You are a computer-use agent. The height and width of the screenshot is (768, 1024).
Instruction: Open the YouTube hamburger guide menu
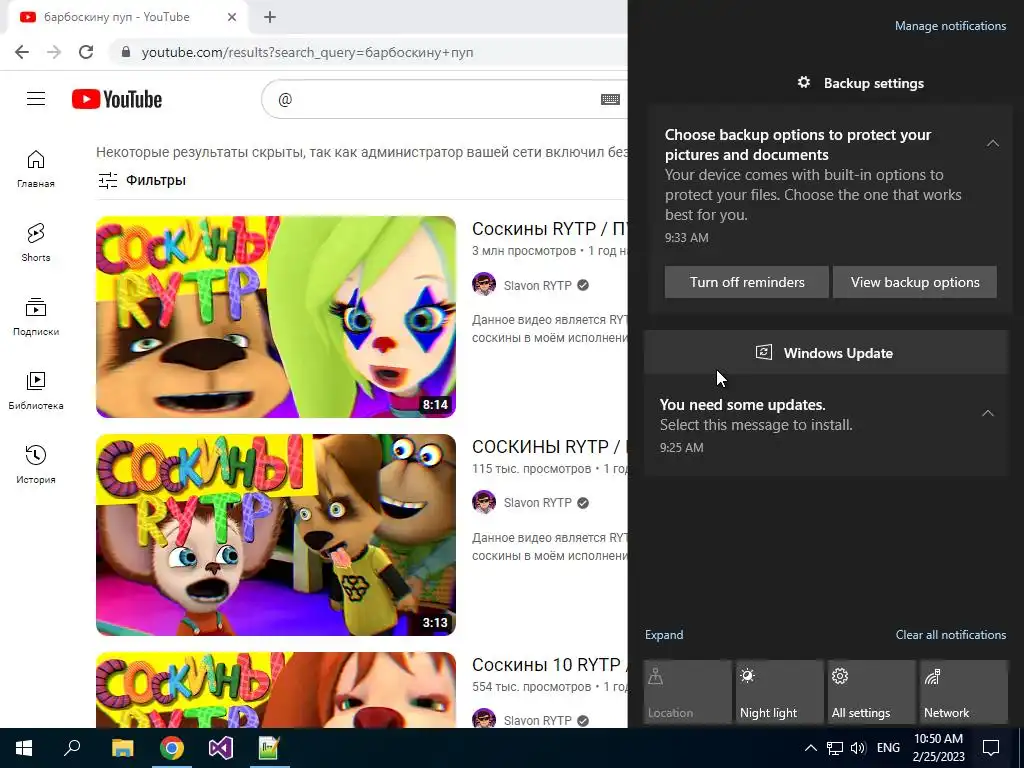(36, 99)
